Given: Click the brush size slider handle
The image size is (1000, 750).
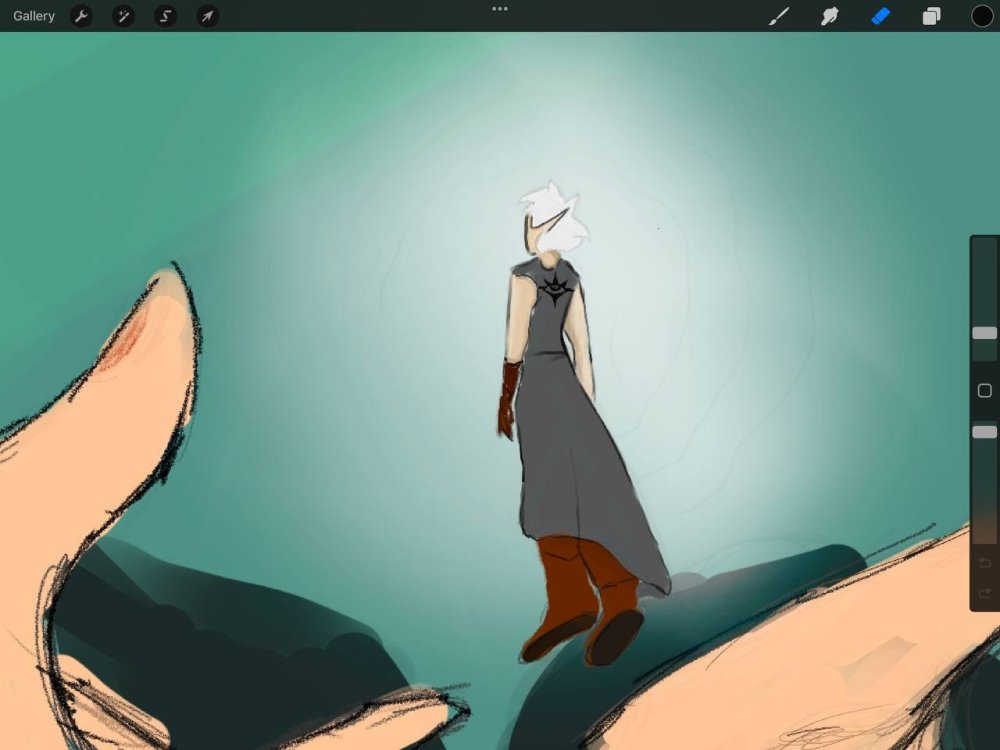Looking at the screenshot, I should [x=984, y=333].
